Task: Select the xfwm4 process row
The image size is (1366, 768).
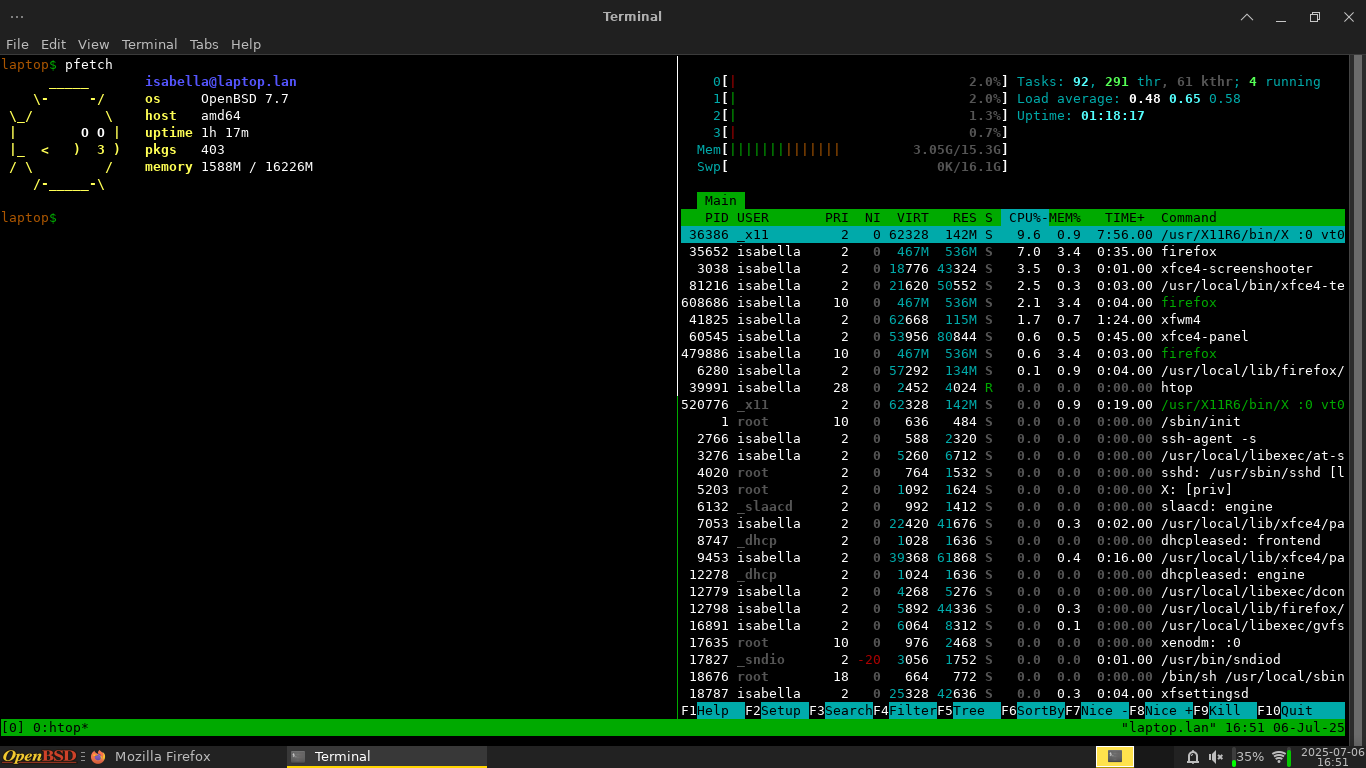Action: click(1013, 319)
